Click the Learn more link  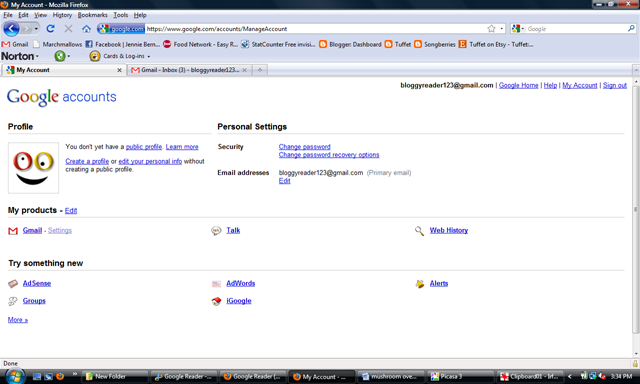click(182, 147)
